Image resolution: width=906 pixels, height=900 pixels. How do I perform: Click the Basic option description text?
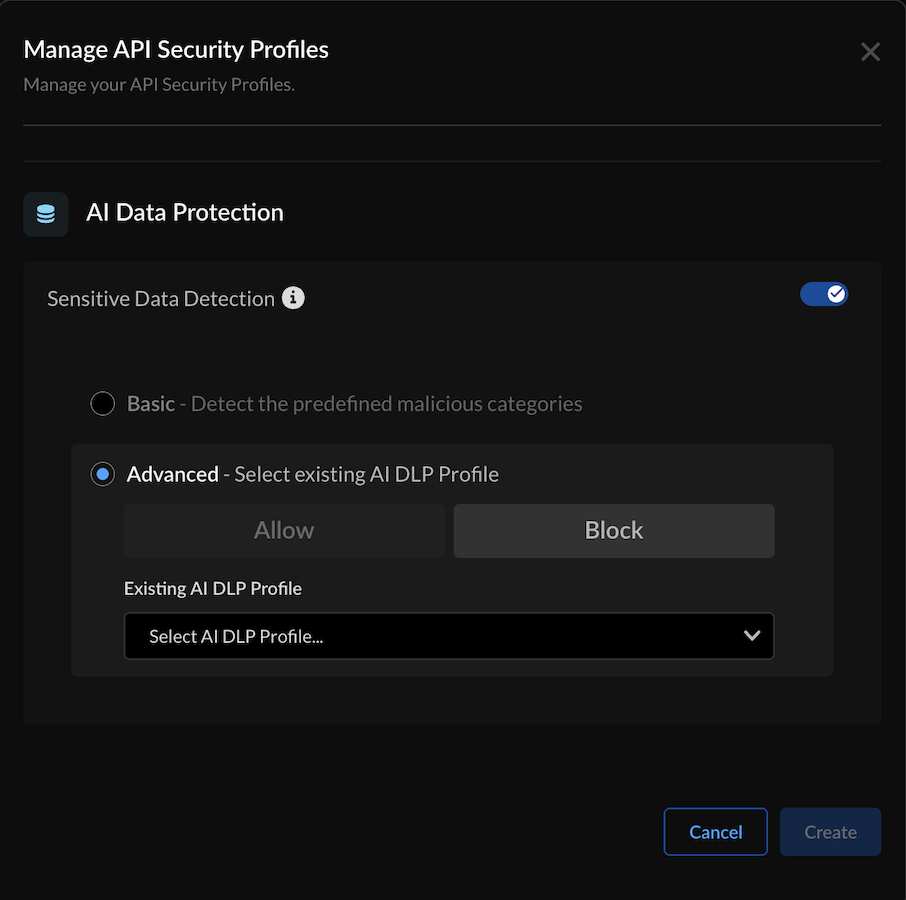[x=386, y=404]
